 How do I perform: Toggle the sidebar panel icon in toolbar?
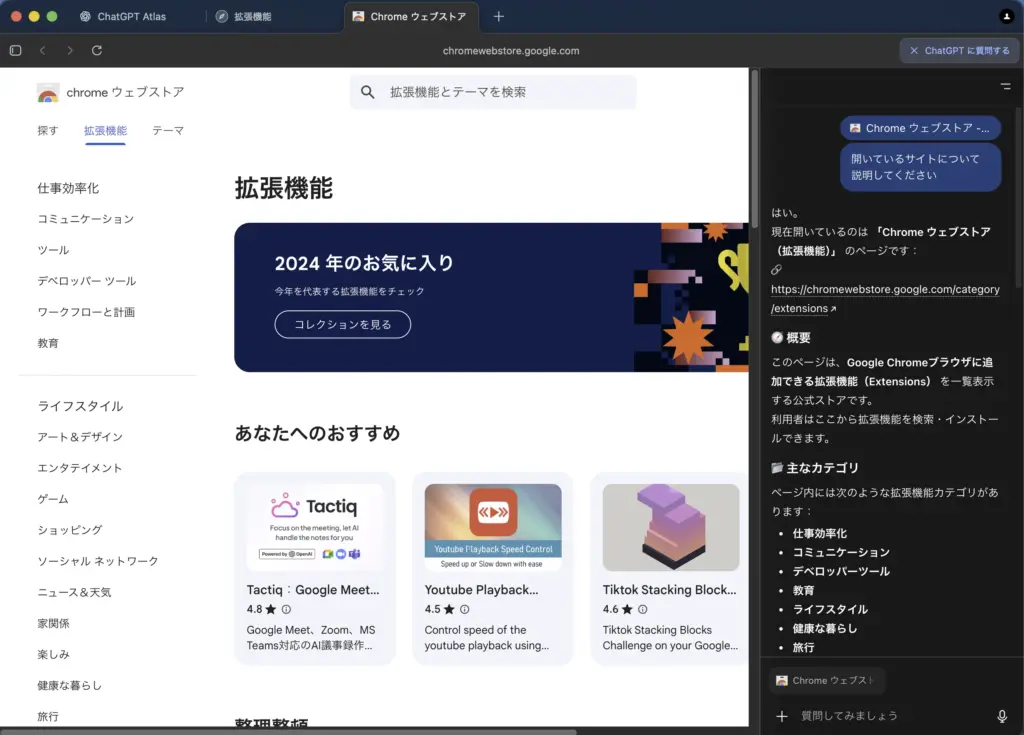point(15,50)
